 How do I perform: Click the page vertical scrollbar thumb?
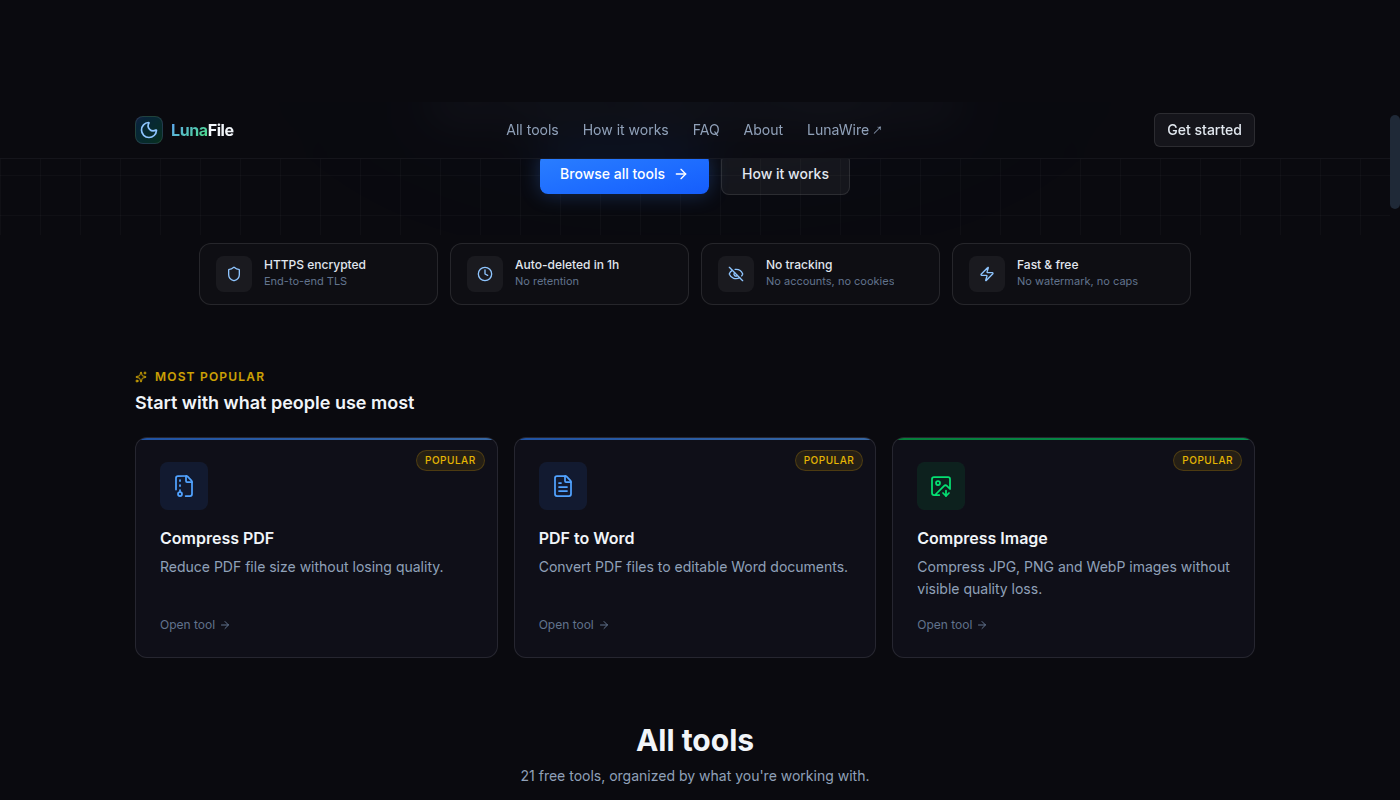1395,162
